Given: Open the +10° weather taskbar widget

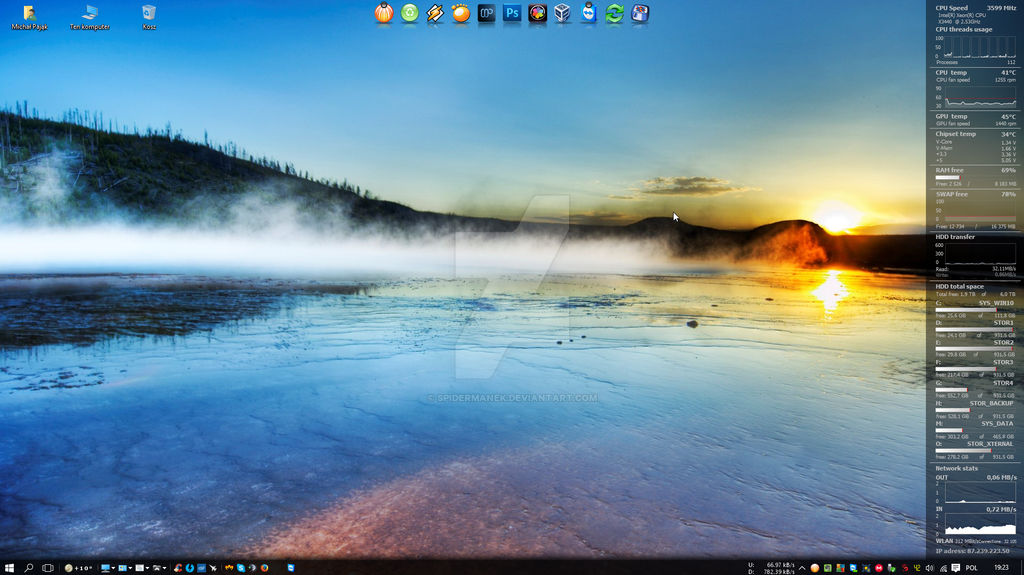Looking at the screenshot, I should click(78, 568).
